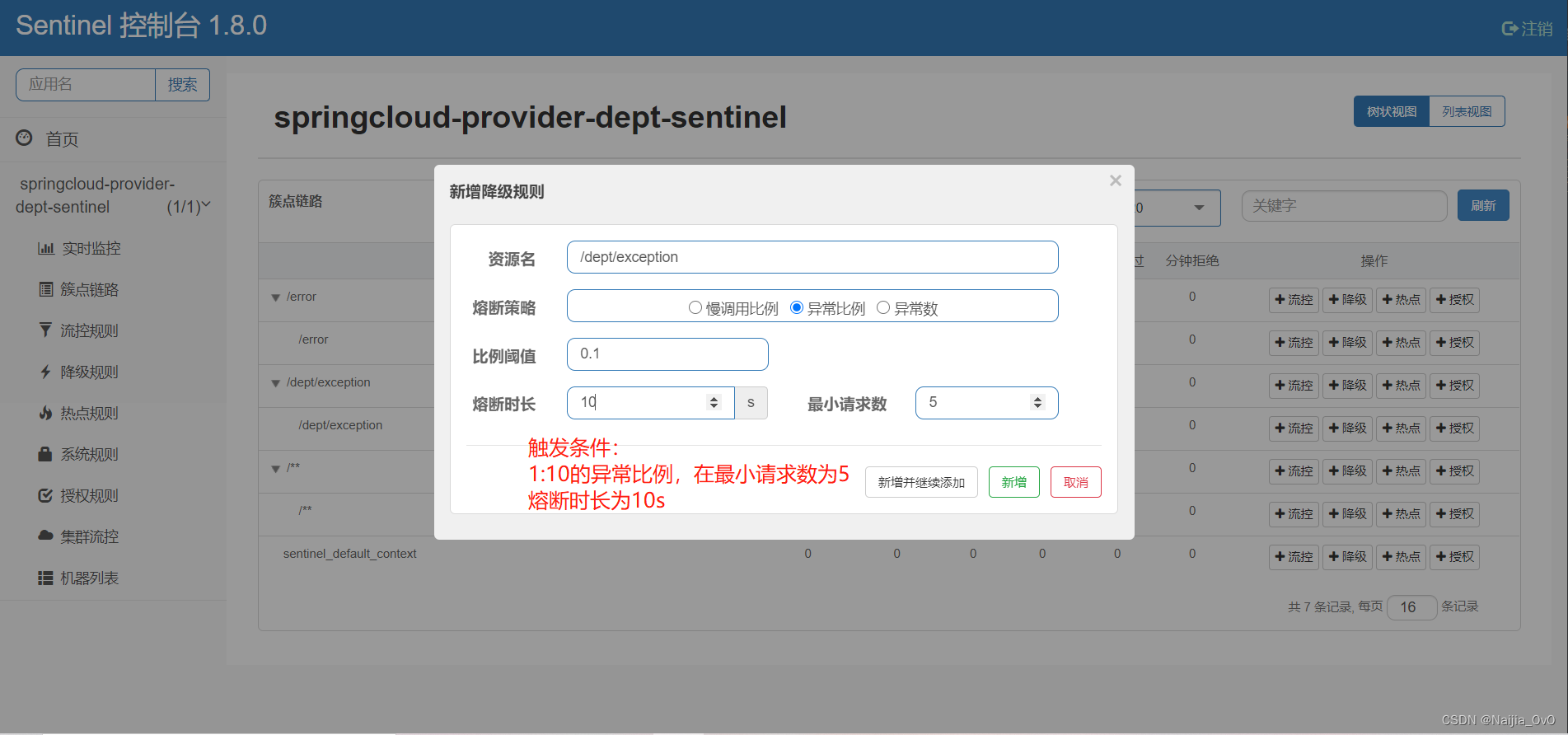Add 流控 for nested /** row

pyautogui.click(x=1294, y=514)
